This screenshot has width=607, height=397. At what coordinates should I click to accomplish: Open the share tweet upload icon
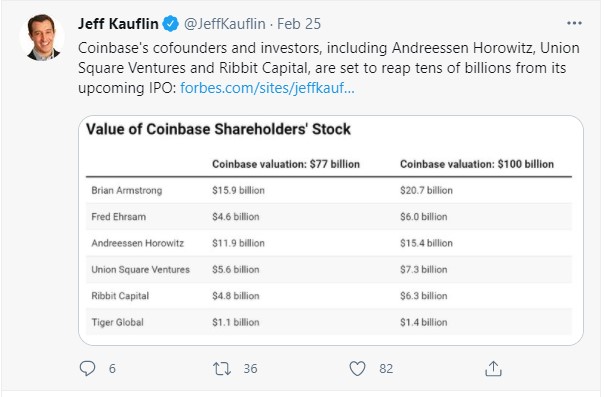(493, 368)
